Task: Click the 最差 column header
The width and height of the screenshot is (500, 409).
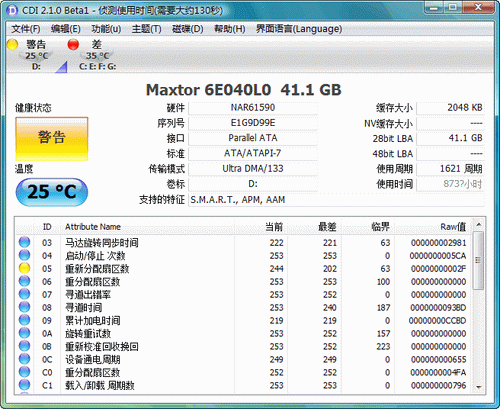Action: 314,227
